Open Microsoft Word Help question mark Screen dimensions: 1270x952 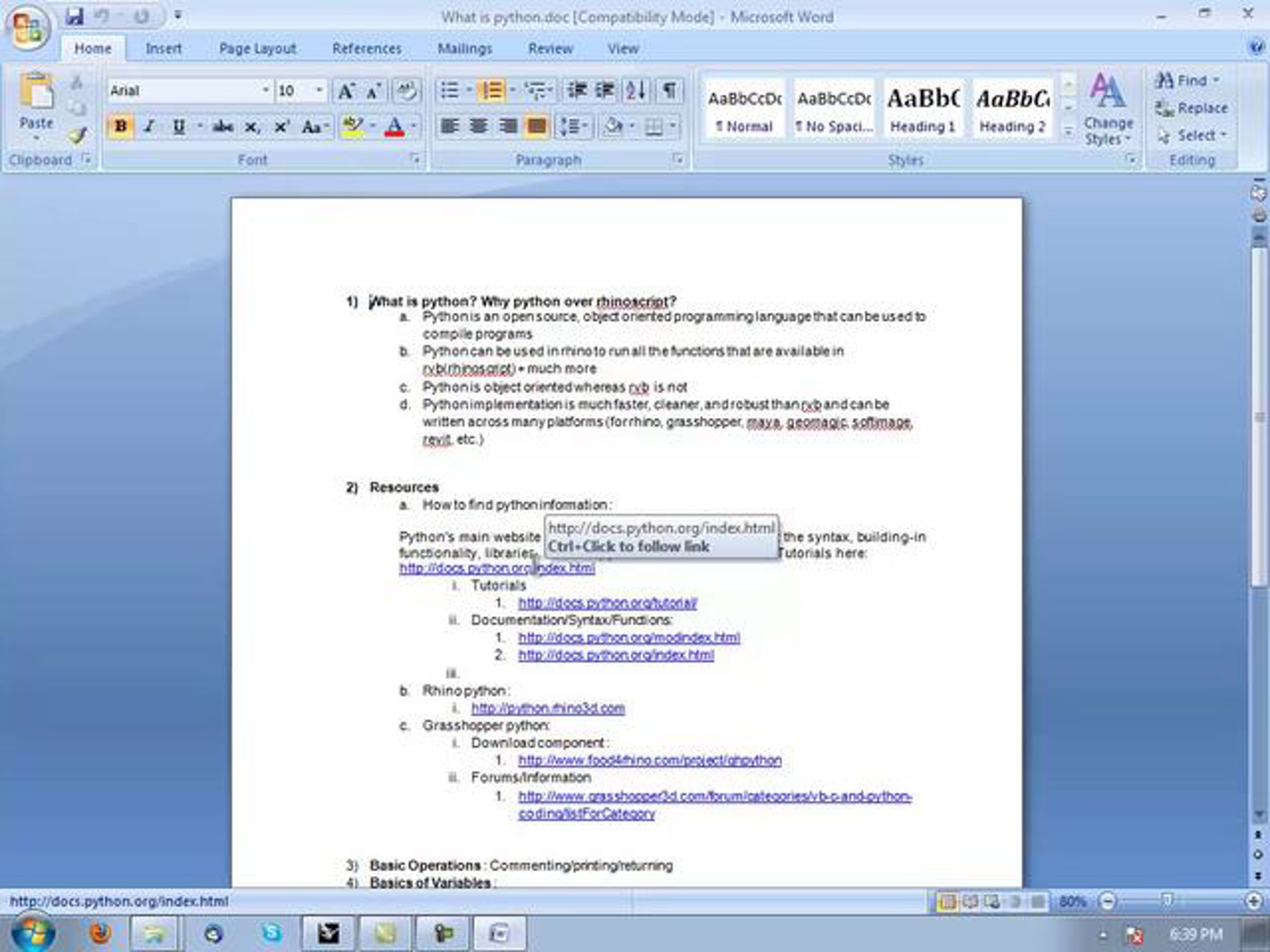pos(1257,47)
